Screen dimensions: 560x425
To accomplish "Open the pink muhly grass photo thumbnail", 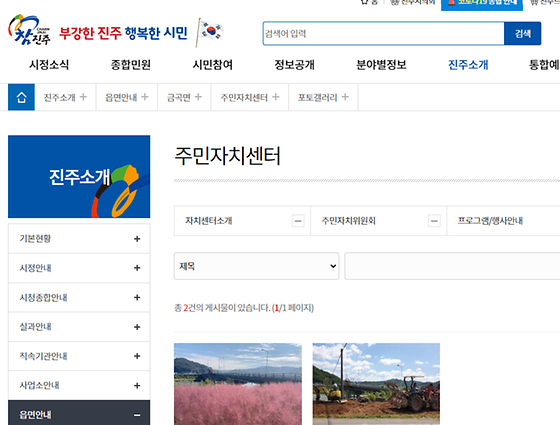I will [238, 384].
